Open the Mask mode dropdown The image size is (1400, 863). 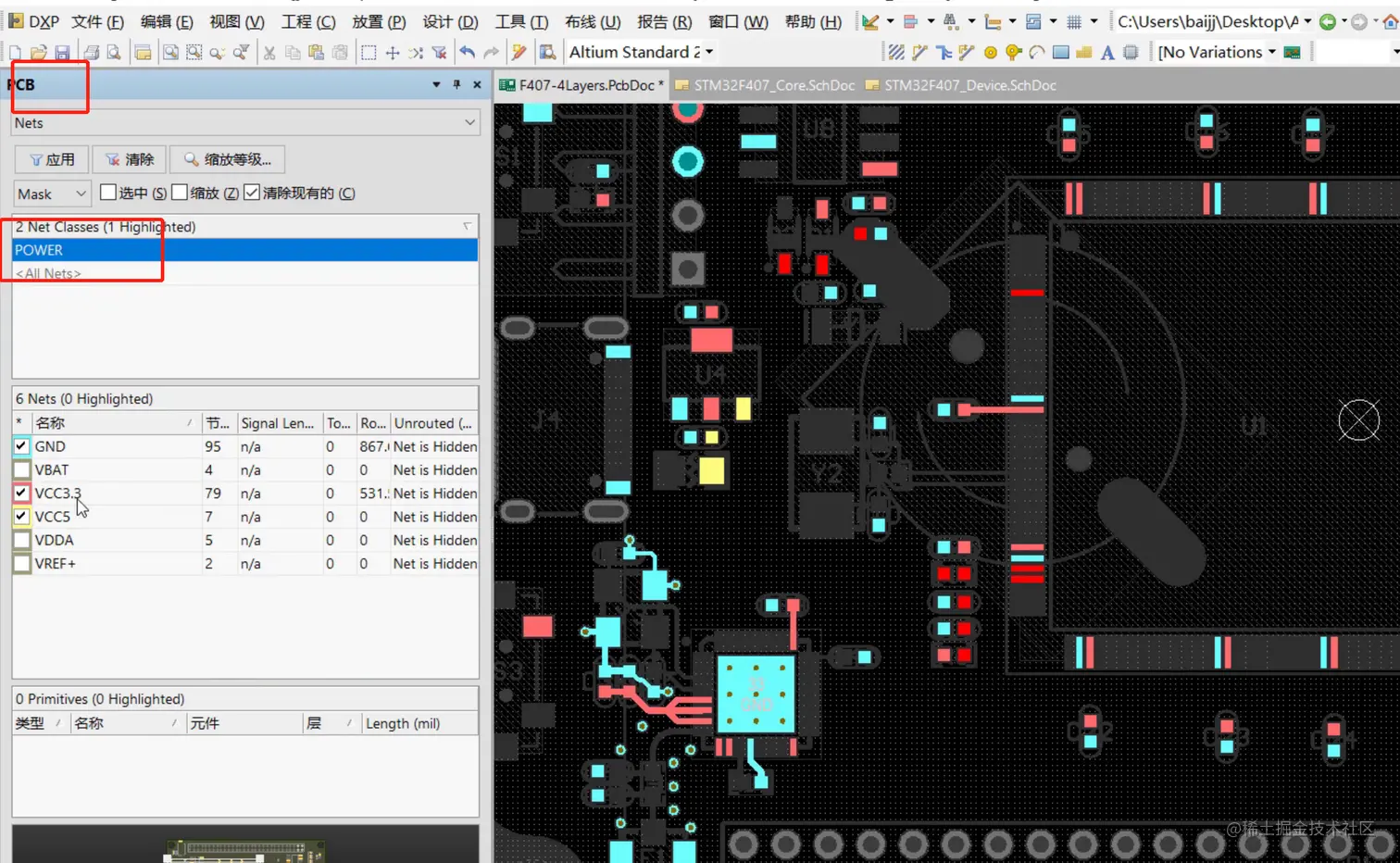coord(52,194)
